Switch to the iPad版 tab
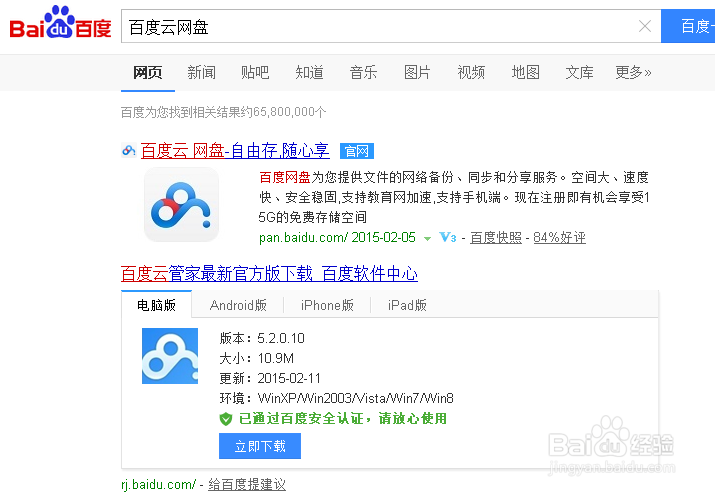This screenshot has width=715, height=492. [x=407, y=305]
